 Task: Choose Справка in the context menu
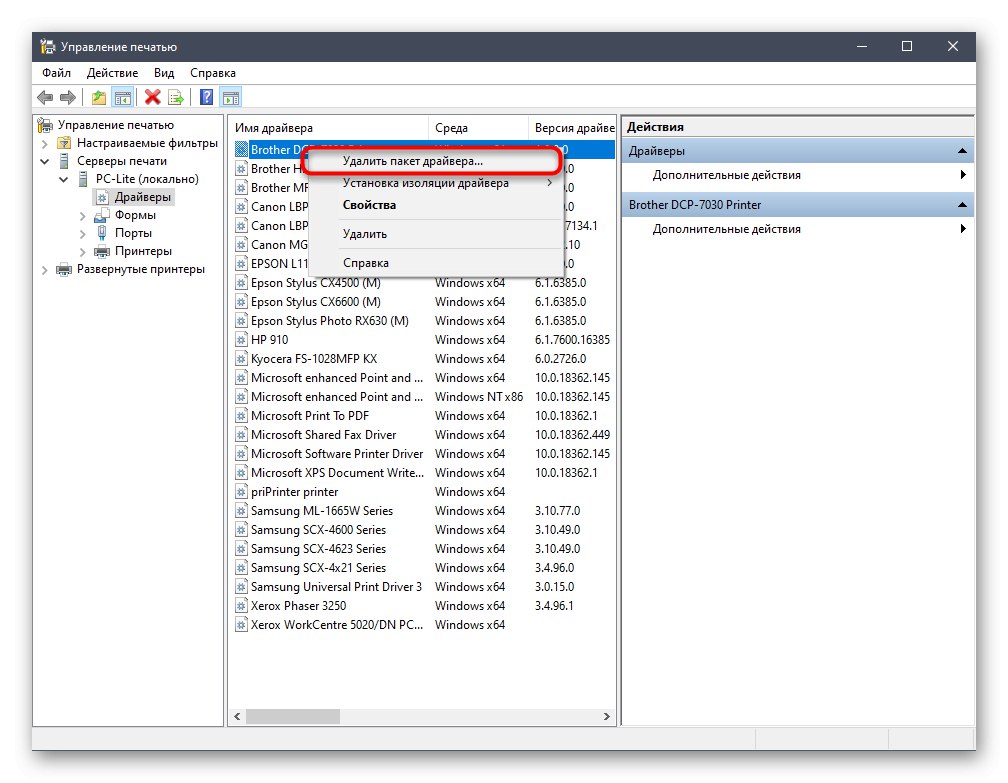(436, 263)
